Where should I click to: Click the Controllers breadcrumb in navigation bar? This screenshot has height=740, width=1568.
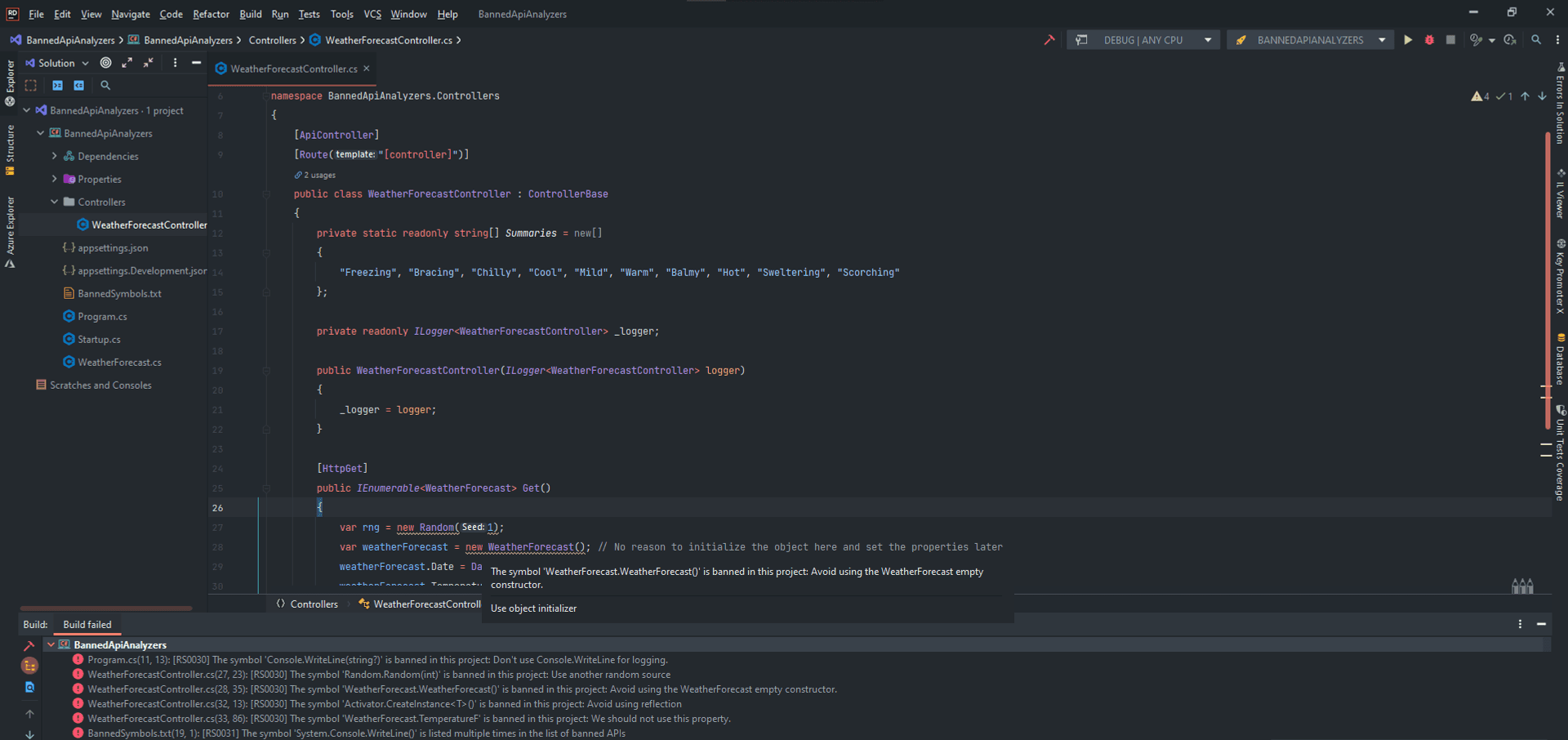[x=272, y=40]
